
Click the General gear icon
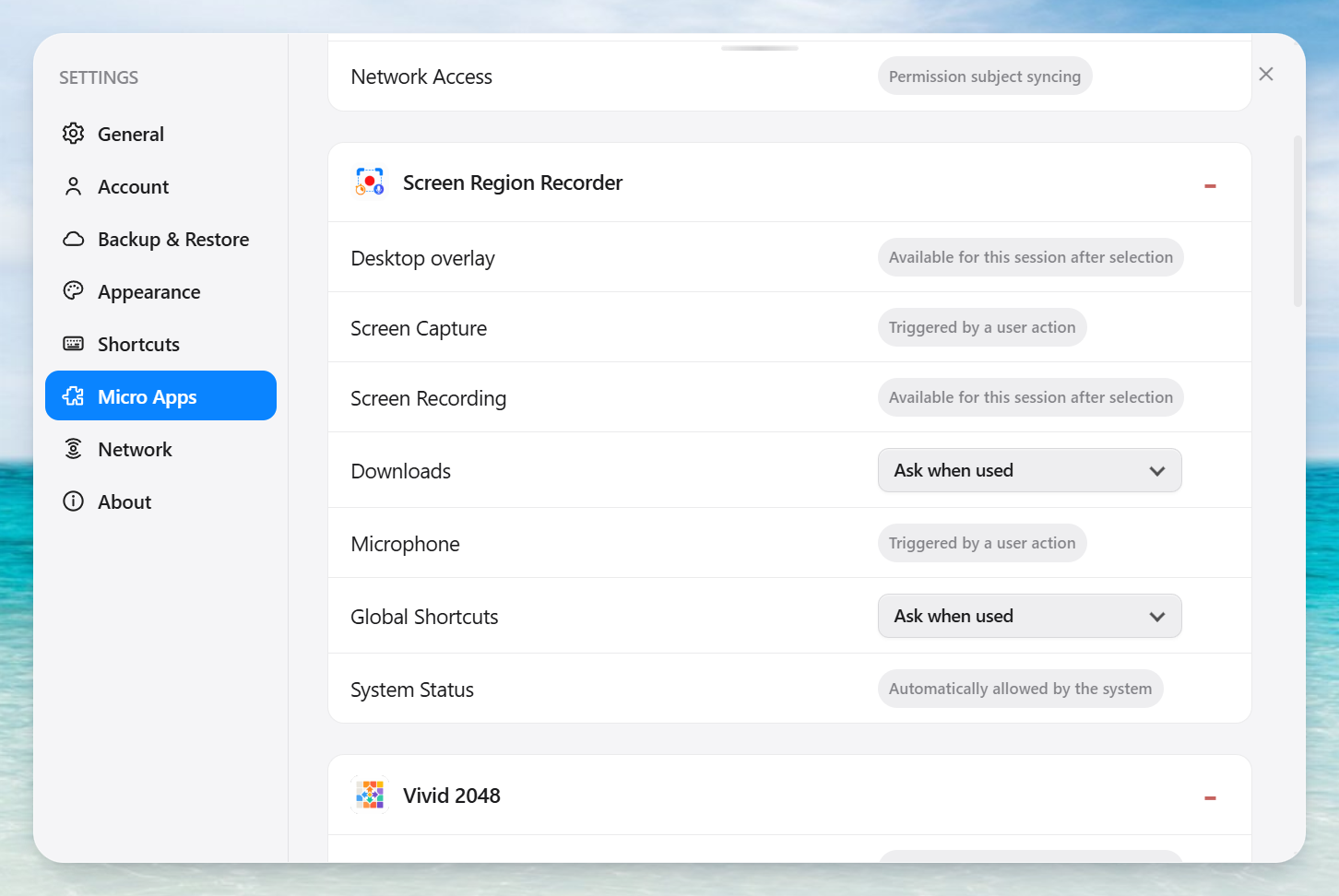click(x=74, y=134)
